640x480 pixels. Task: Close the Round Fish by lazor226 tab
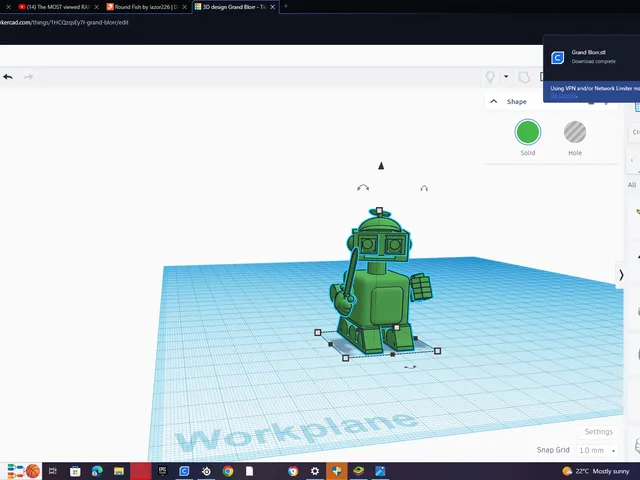(184, 7)
